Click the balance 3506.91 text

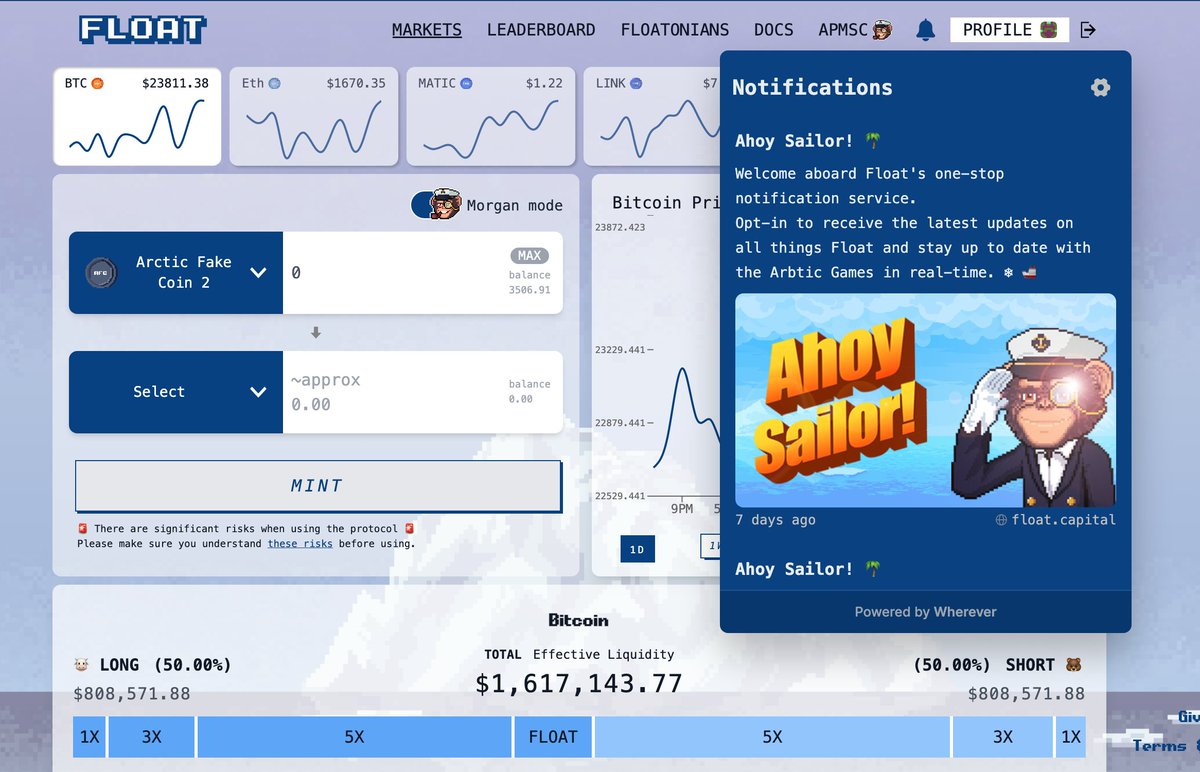530,283
